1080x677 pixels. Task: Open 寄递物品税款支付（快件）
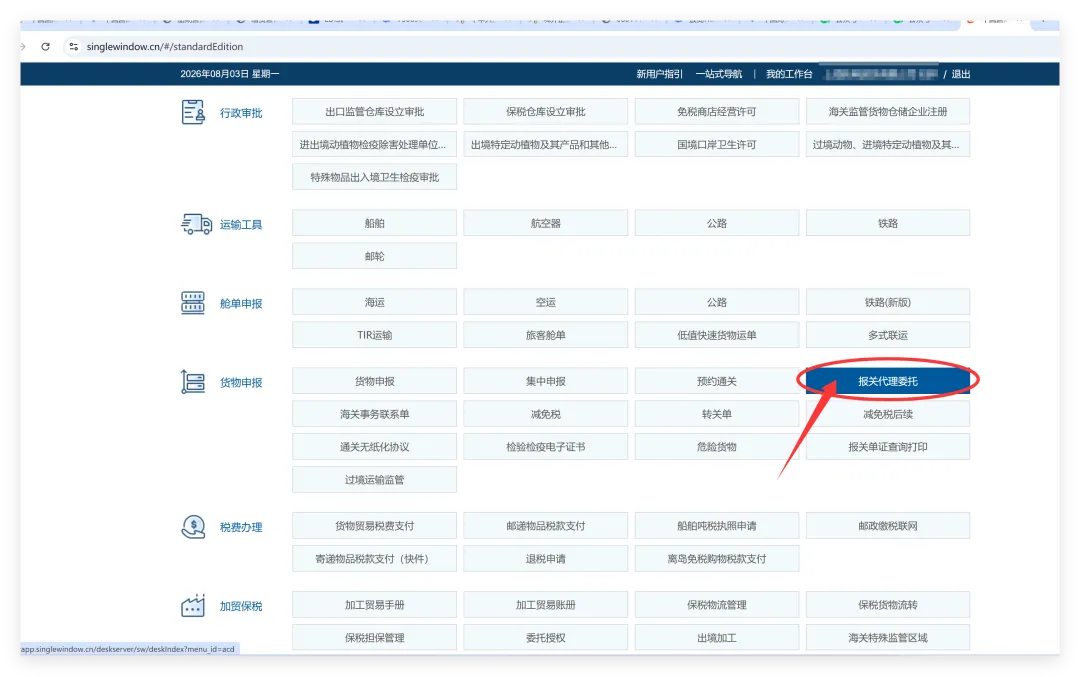(x=374, y=559)
